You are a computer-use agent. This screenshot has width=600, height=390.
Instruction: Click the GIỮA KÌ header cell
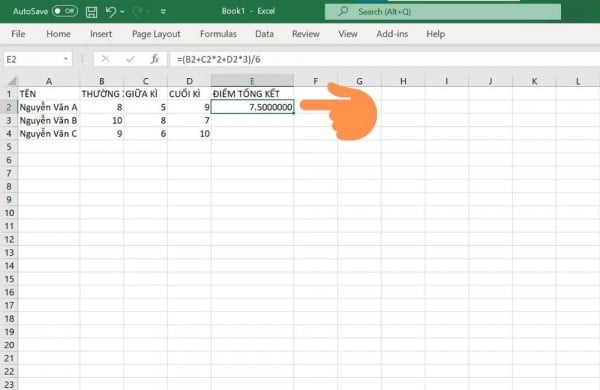pyautogui.click(x=145, y=94)
